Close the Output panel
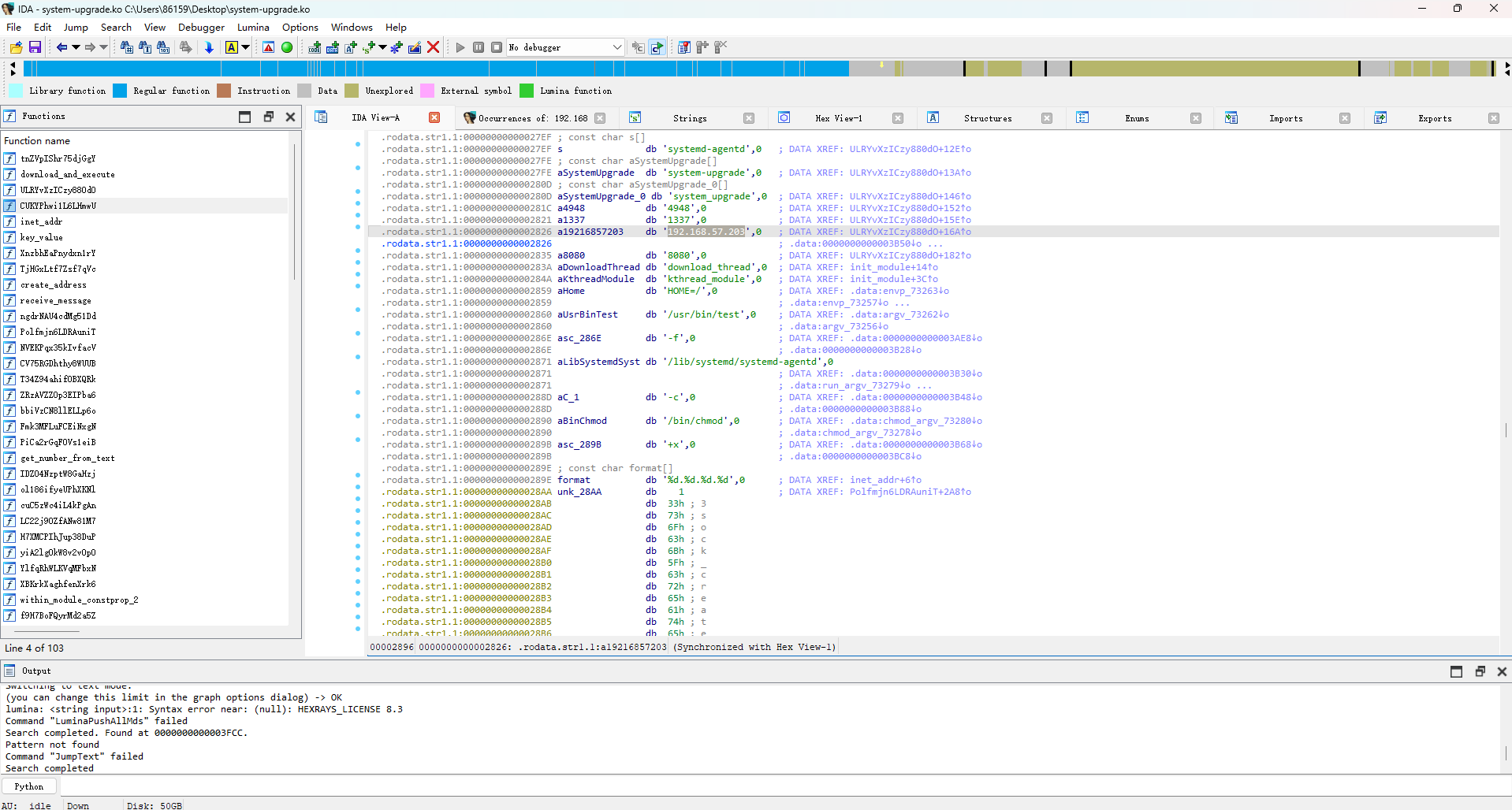The height and width of the screenshot is (810, 1512). pyautogui.click(x=1502, y=671)
